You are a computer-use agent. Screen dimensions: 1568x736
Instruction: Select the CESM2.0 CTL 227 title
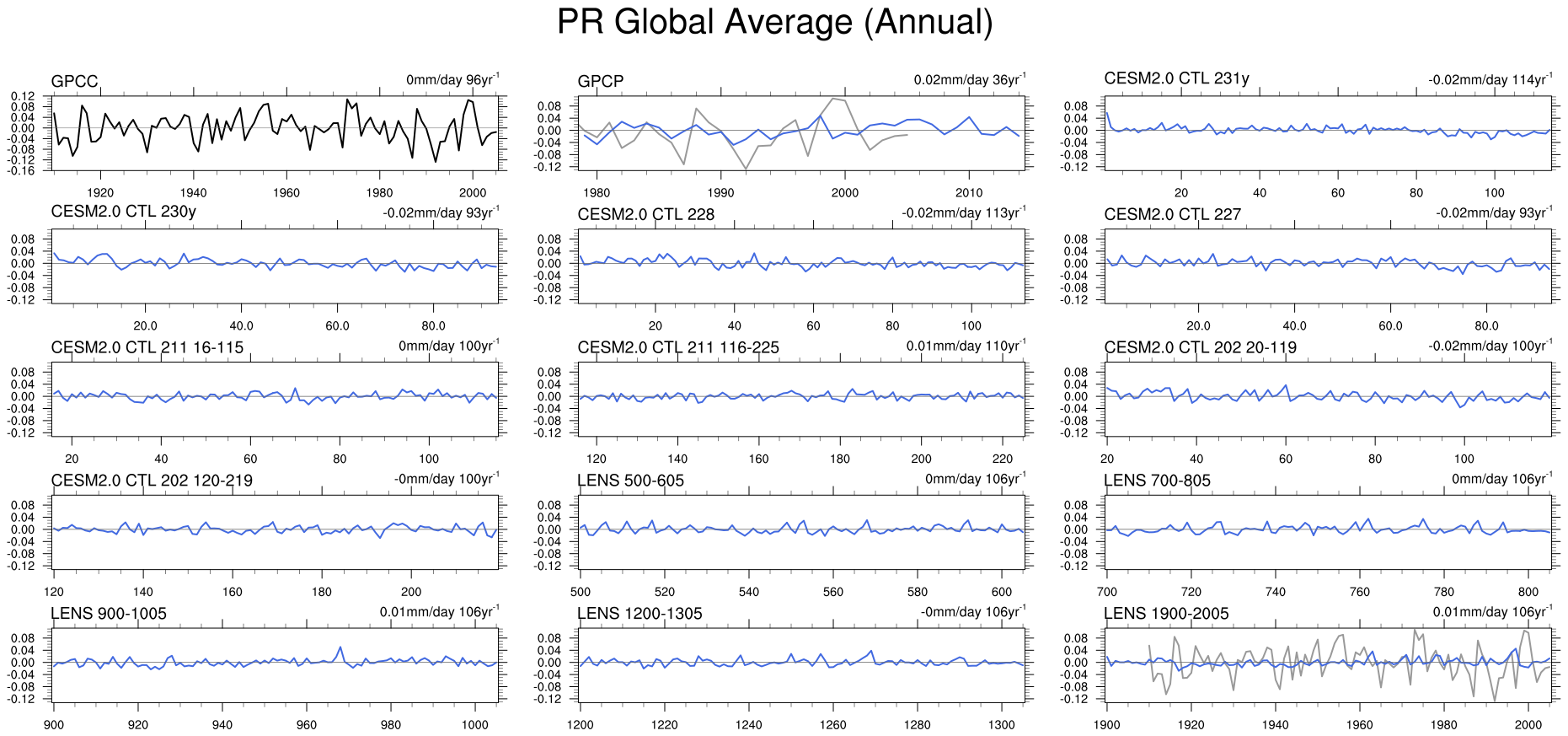[x=1172, y=215]
